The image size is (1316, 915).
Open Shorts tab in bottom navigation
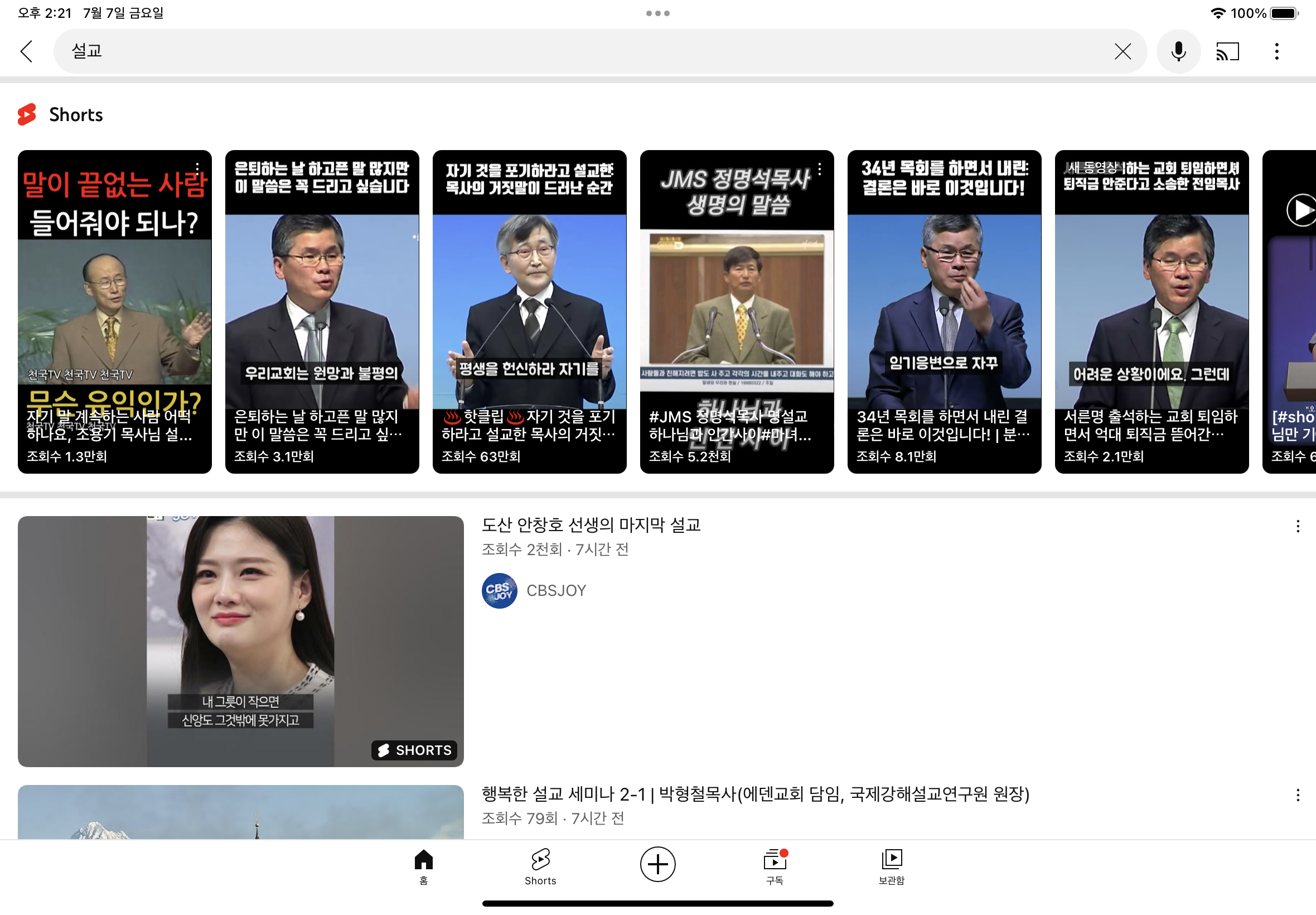[x=540, y=866]
